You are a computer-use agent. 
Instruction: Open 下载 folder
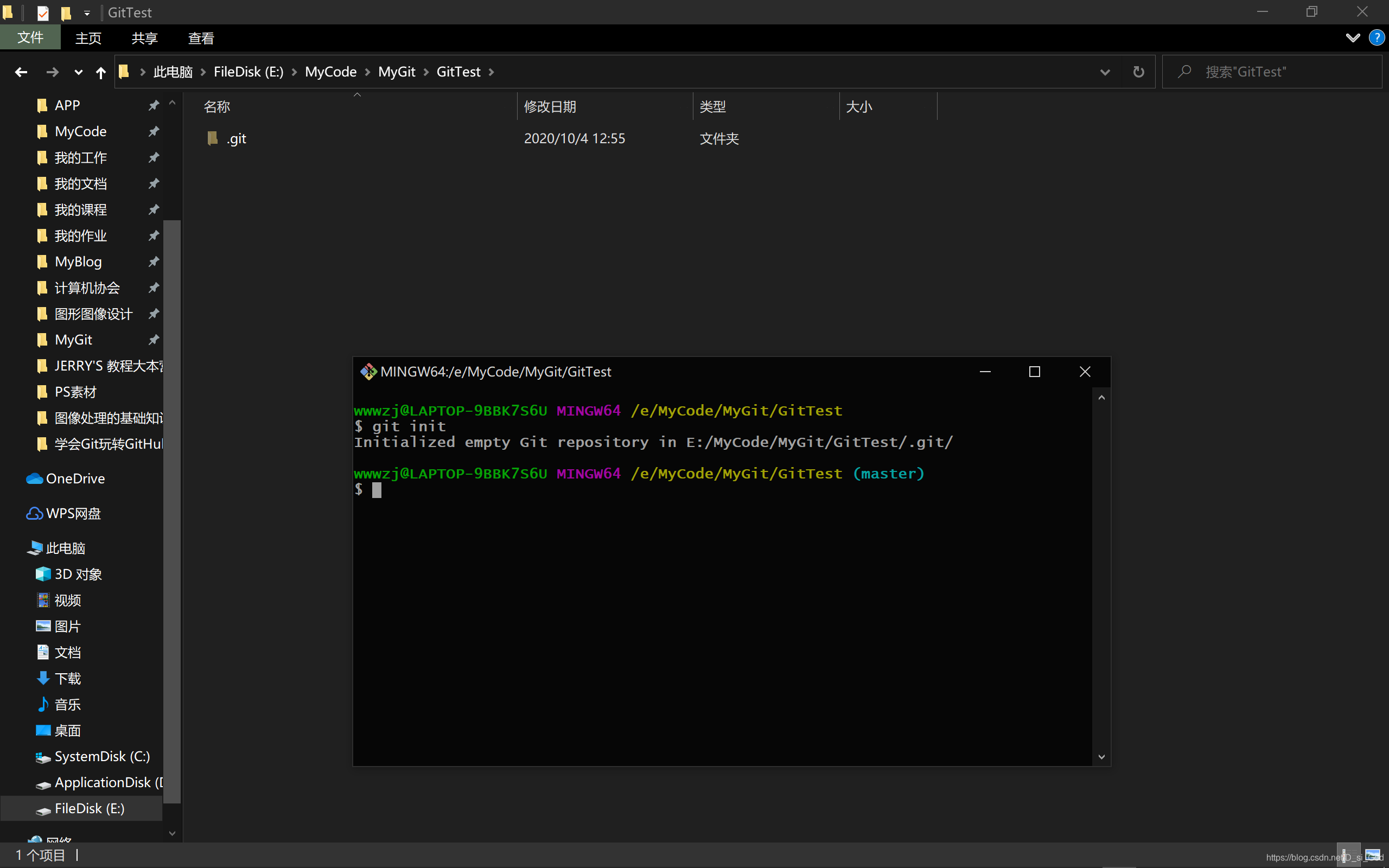67,679
